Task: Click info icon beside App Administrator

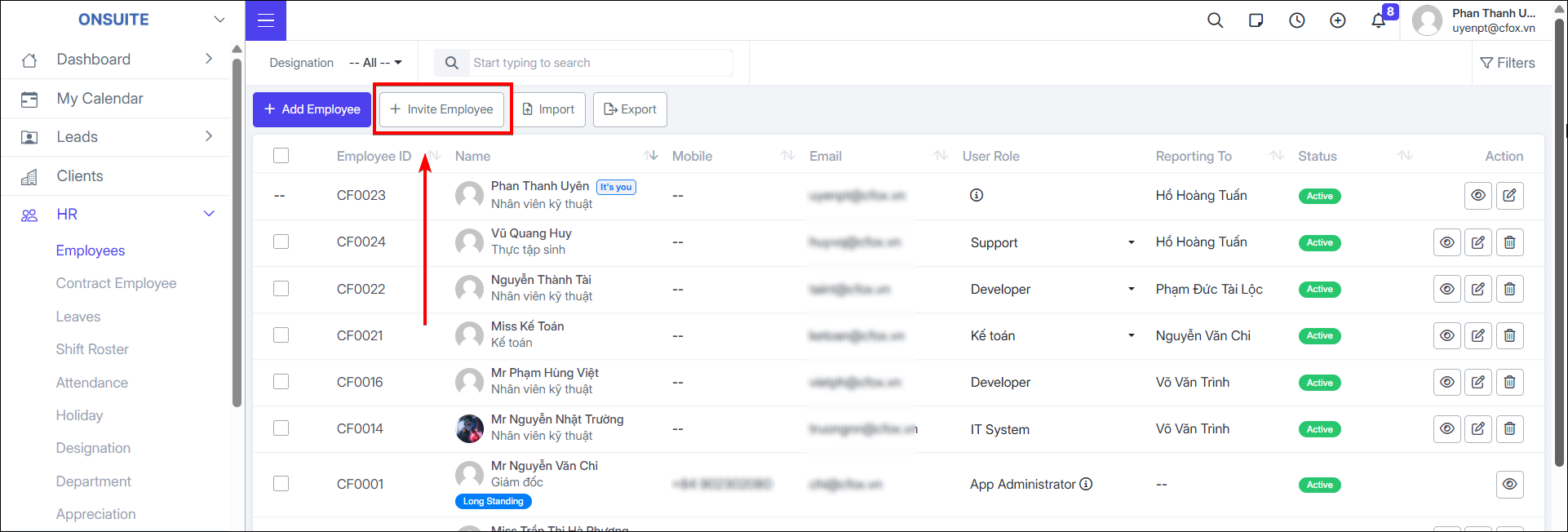Action: coord(1086,484)
